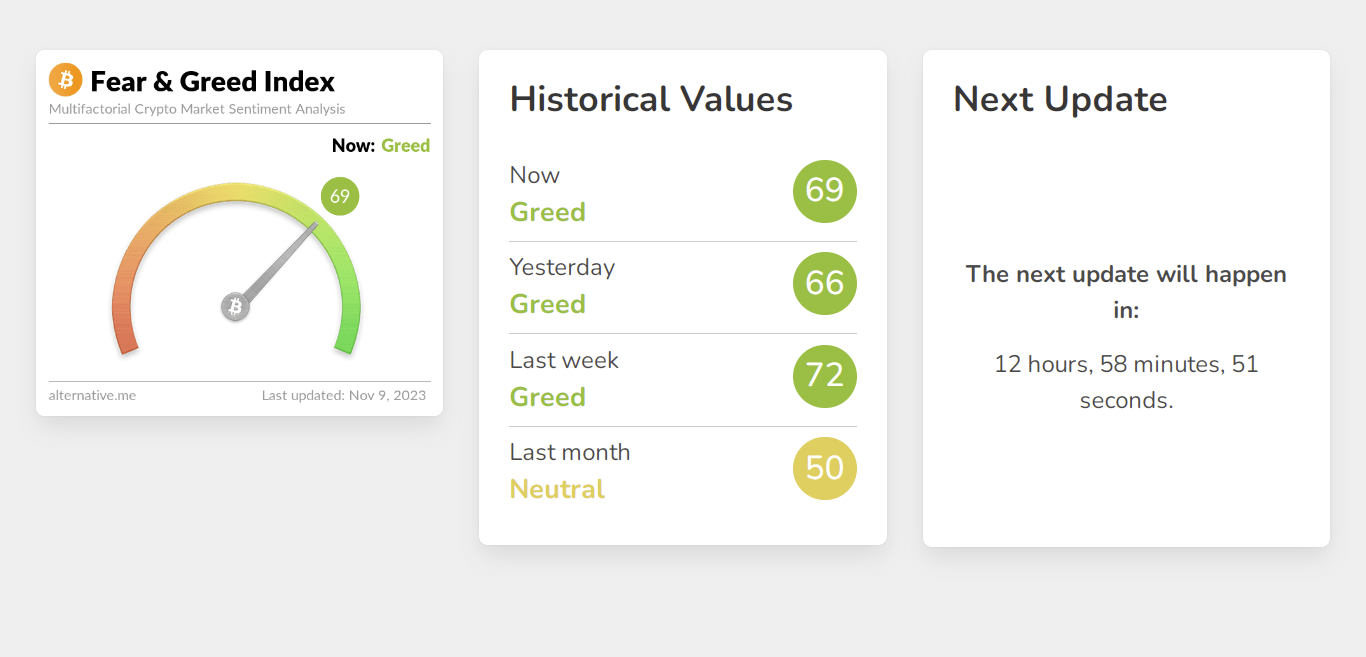Click the Historical Values heading
Screen dimensions: 1366x657
(x=651, y=99)
